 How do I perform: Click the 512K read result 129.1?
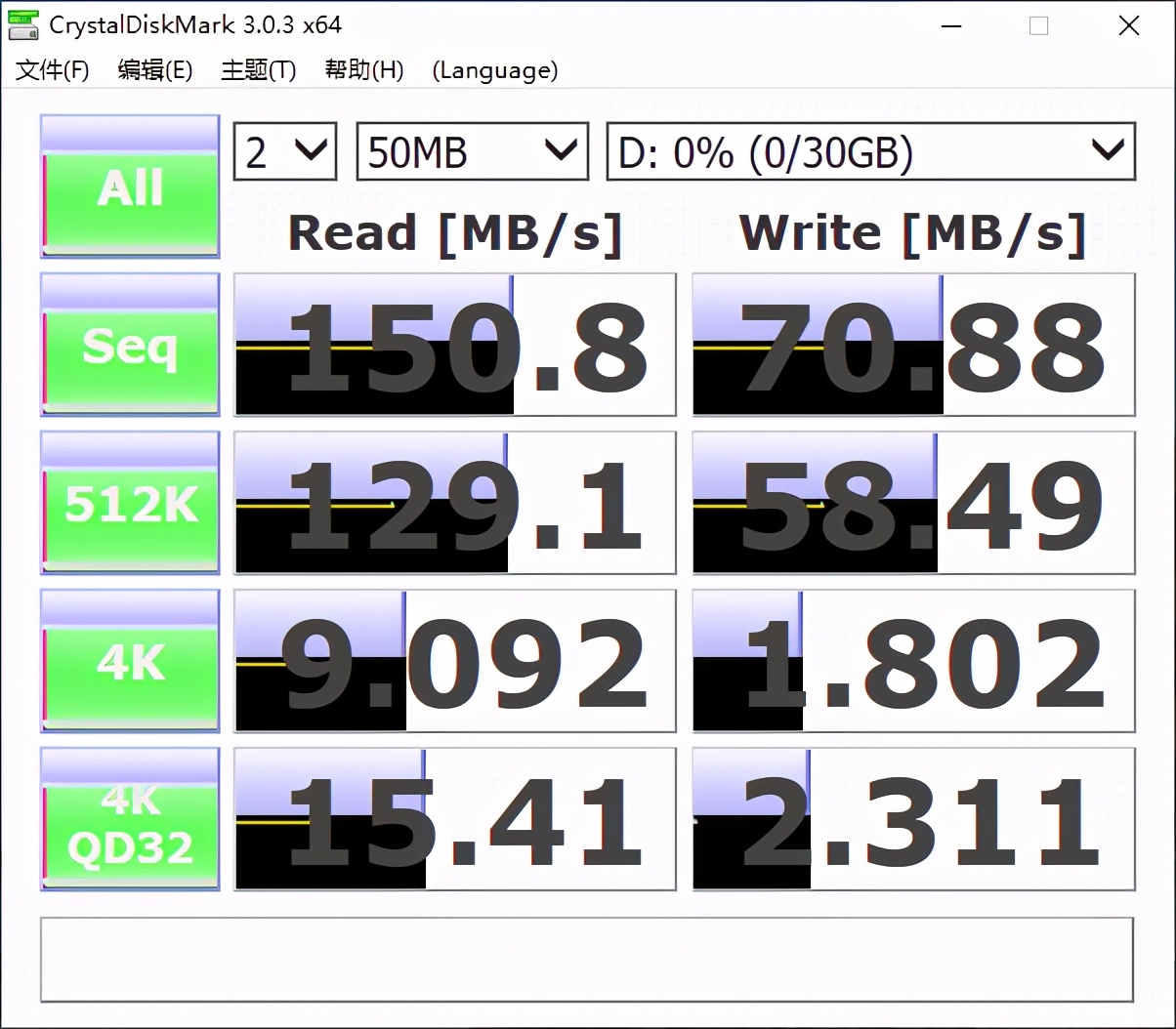455,503
